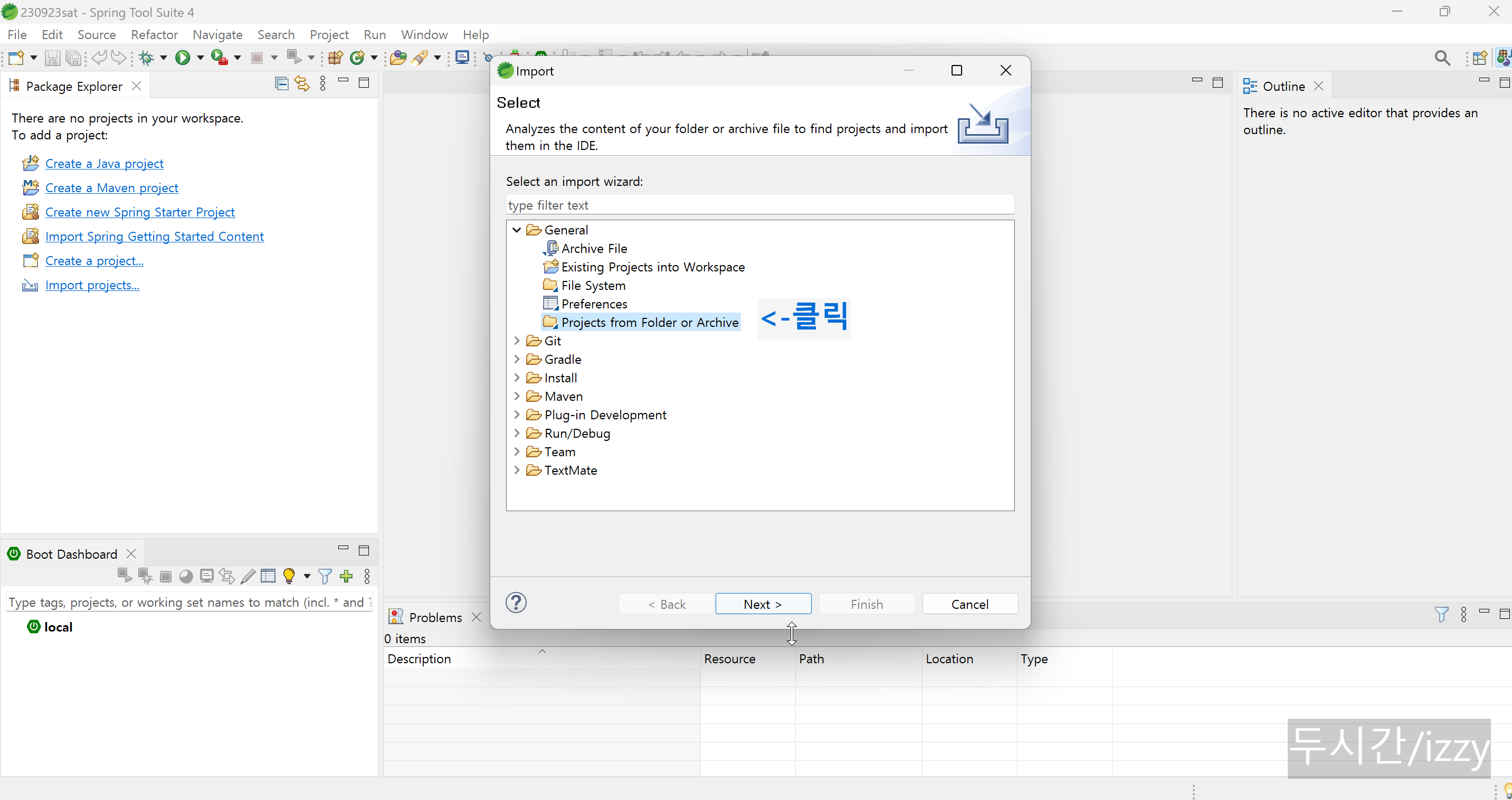Open the Problems view menu dots
This screenshot has height=800, width=1512.
(x=1464, y=615)
